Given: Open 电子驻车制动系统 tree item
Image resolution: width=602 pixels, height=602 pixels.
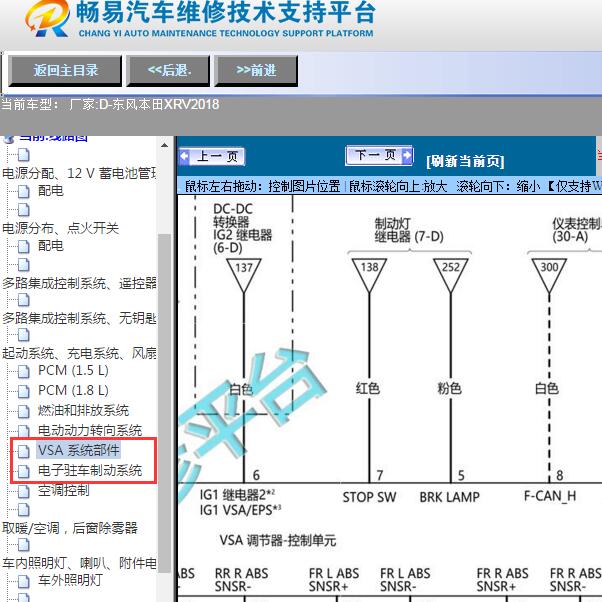Looking at the screenshot, I should click(90, 470).
